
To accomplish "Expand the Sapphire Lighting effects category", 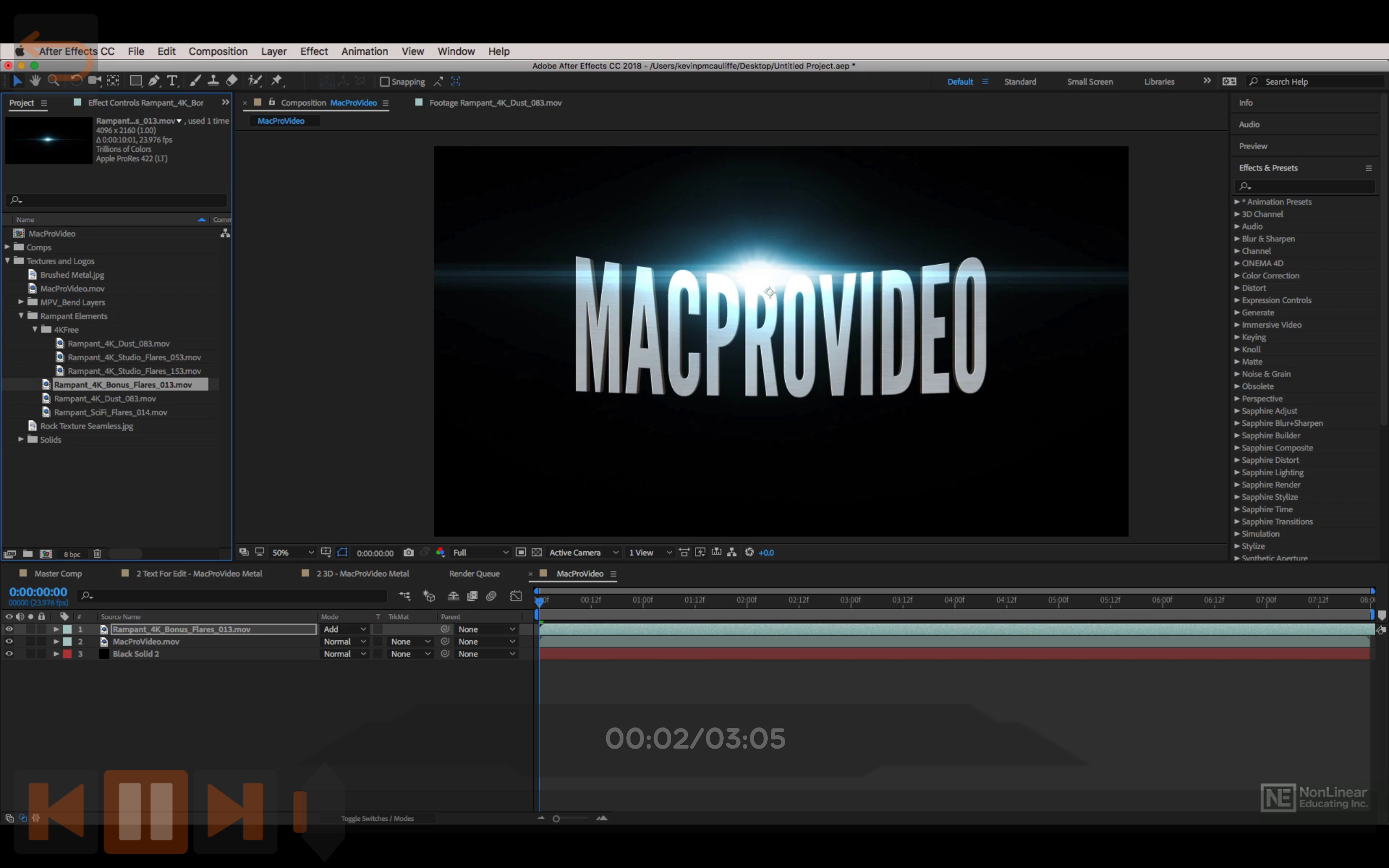I will (x=1237, y=473).
